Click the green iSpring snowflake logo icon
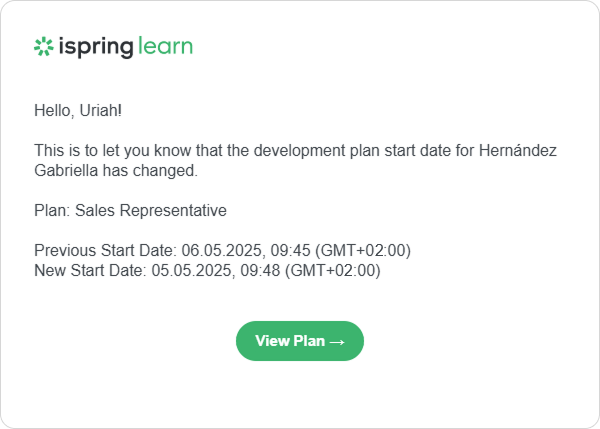 point(43,46)
